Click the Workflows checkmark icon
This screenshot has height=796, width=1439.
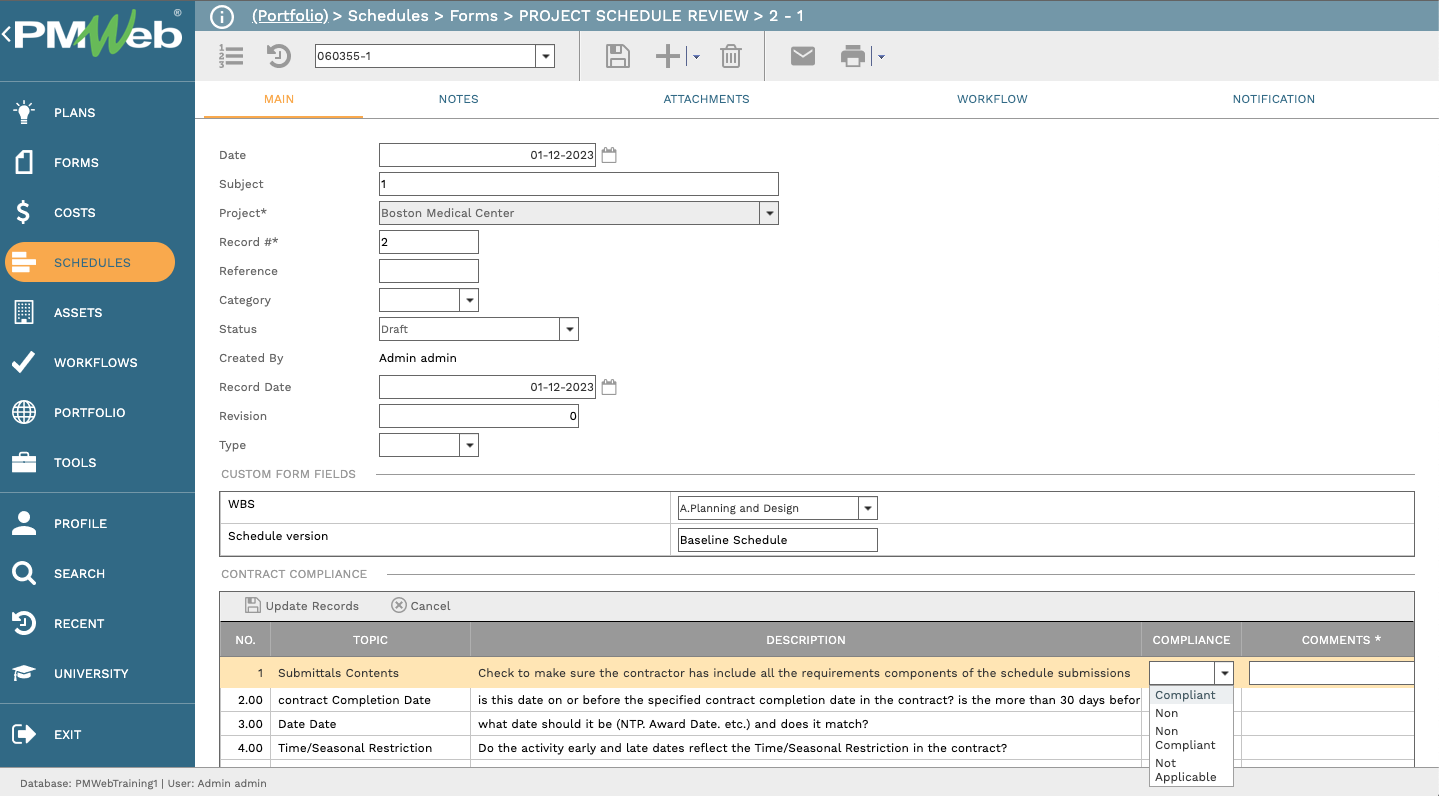click(24, 362)
